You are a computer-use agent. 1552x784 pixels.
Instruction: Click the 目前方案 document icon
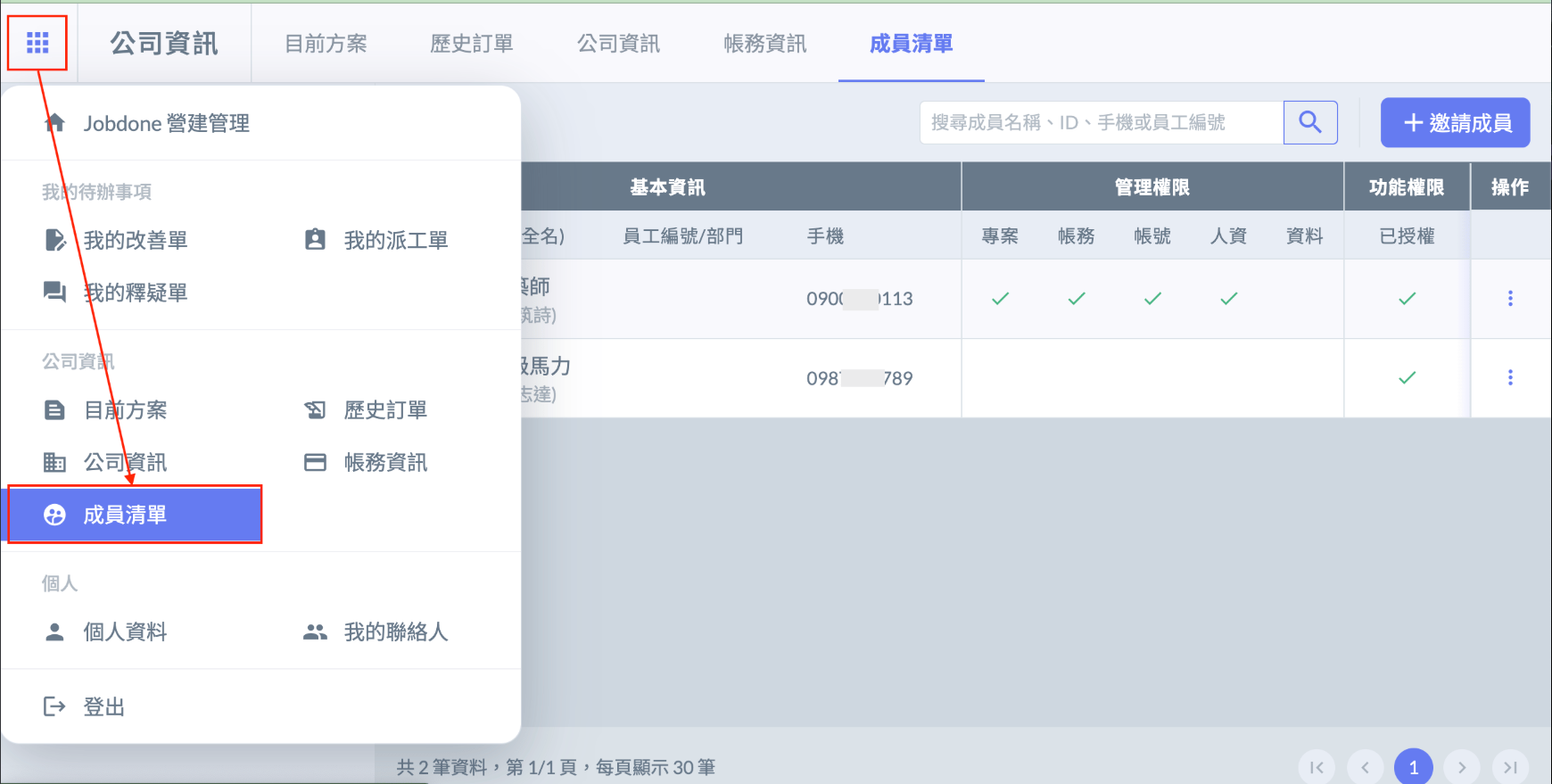pyautogui.click(x=54, y=409)
